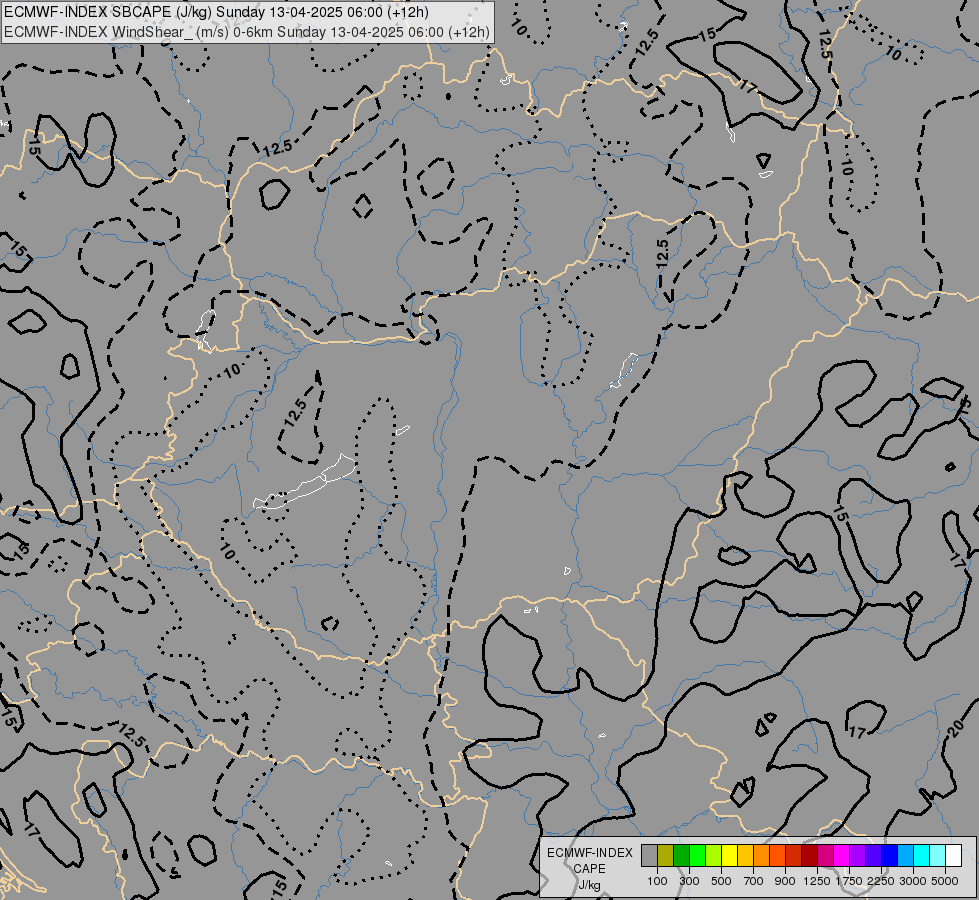Select the brick red swatch right of 900

[x=794, y=856]
